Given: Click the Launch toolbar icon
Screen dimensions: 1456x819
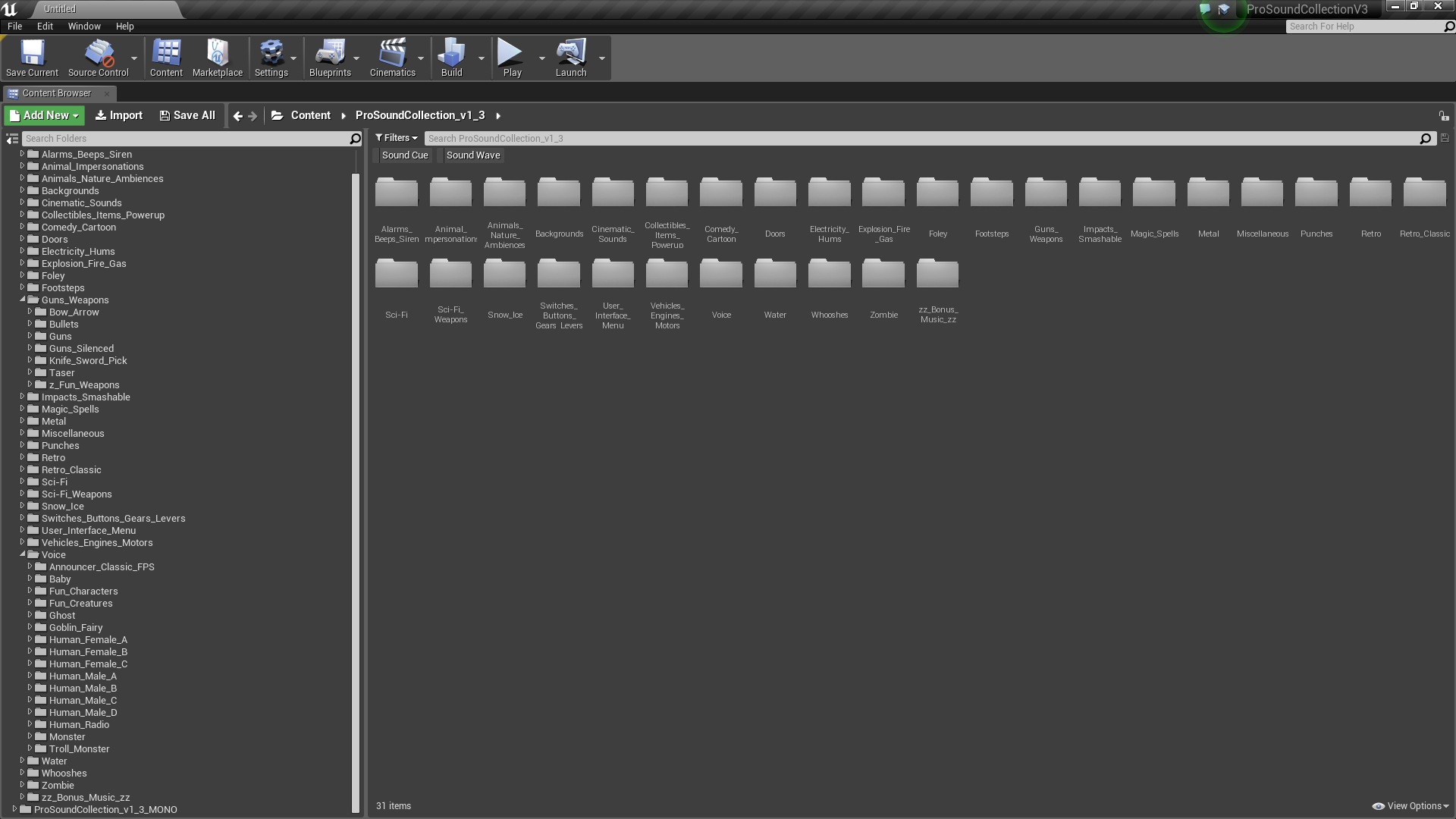Looking at the screenshot, I should 571,58.
